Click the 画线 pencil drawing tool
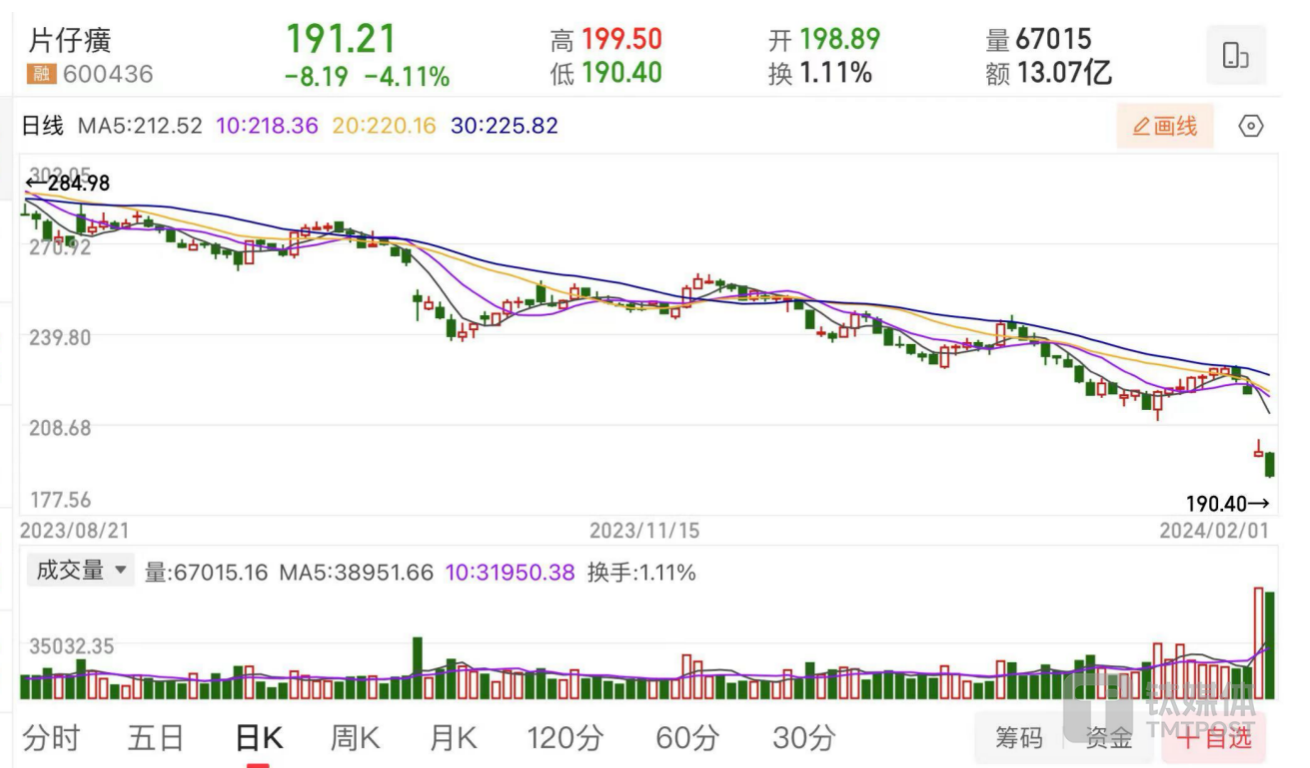The height and width of the screenshot is (768, 1310). click(x=1165, y=127)
